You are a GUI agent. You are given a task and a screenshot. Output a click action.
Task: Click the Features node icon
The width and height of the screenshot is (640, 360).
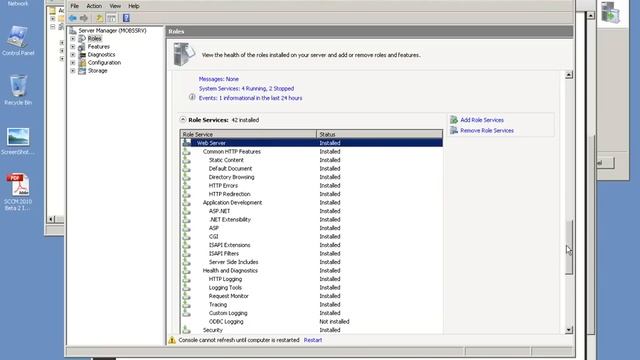point(82,47)
